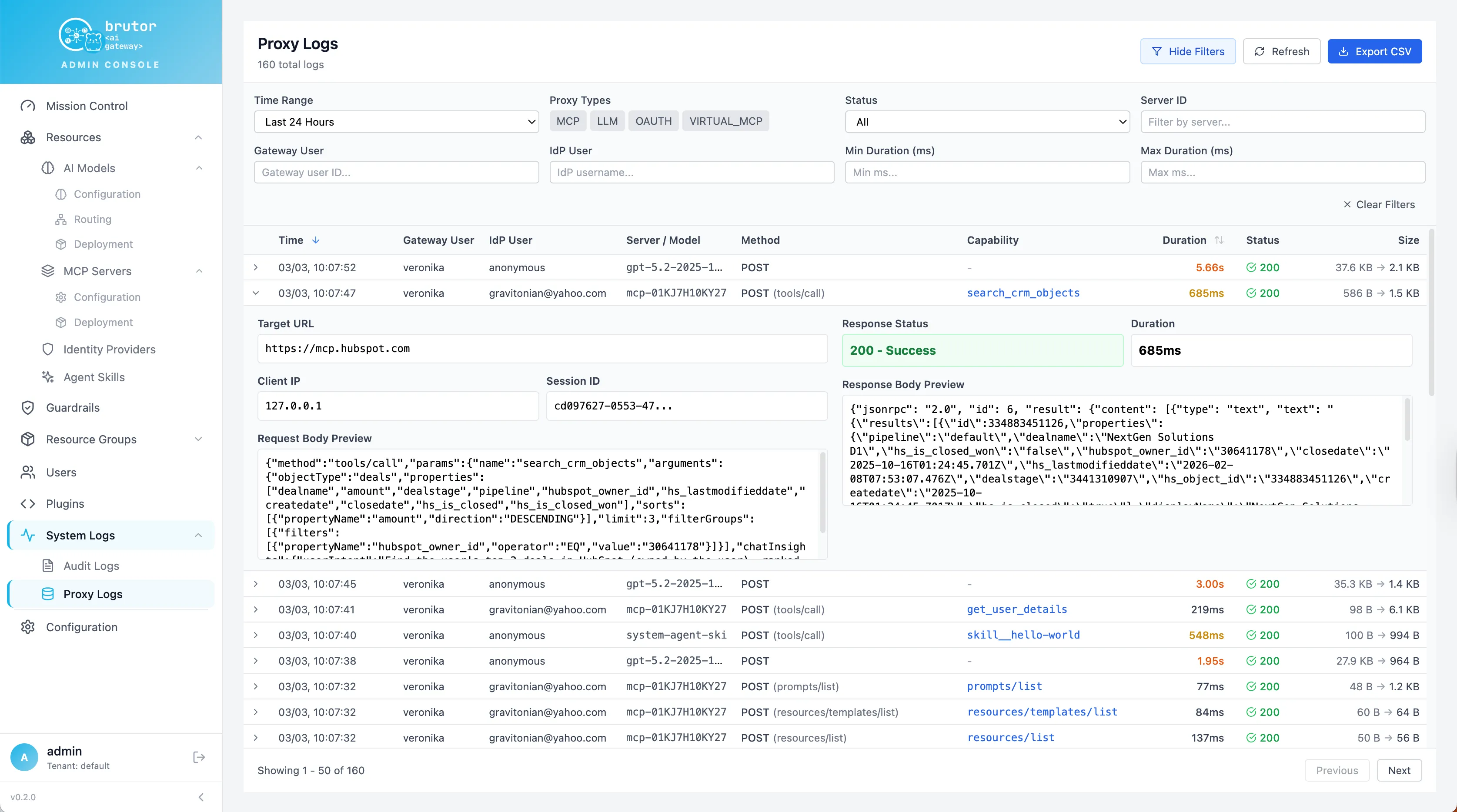Click the Proxy Logs database icon

pos(48,594)
